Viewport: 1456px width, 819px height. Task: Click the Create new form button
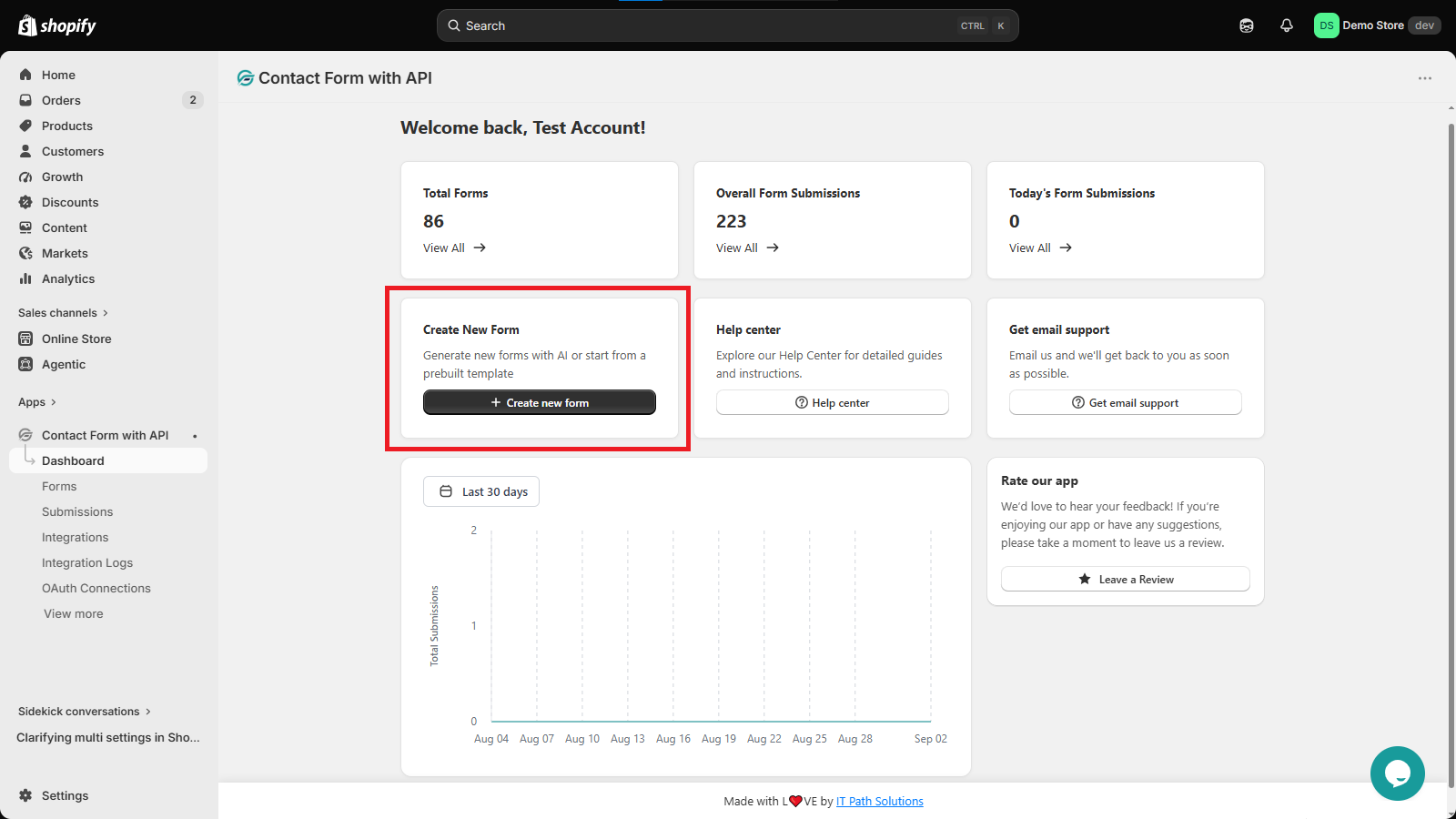point(540,402)
